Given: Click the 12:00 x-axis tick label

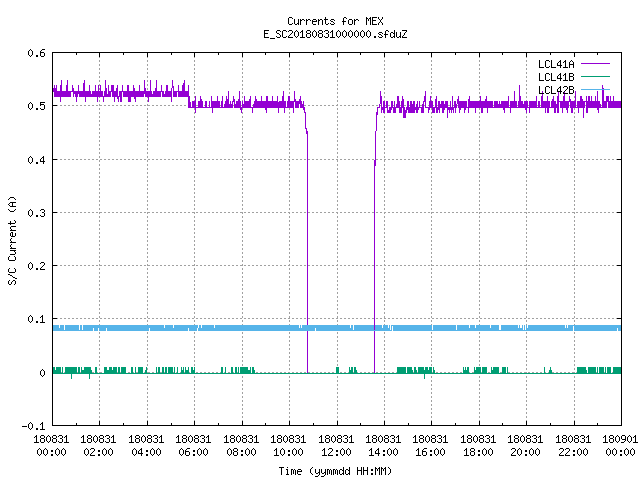Looking at the screenshot, I should point(336,452).
